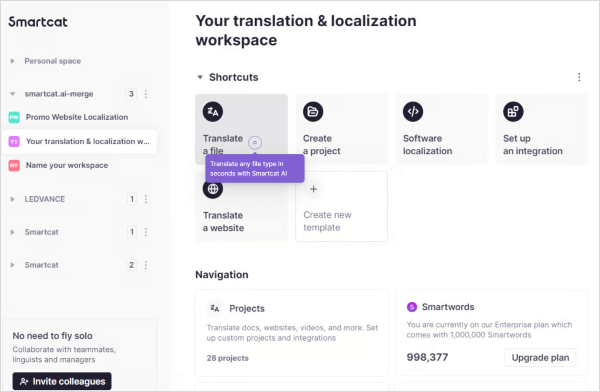Expand the Smartcat group with count 1

click(12, 232)
